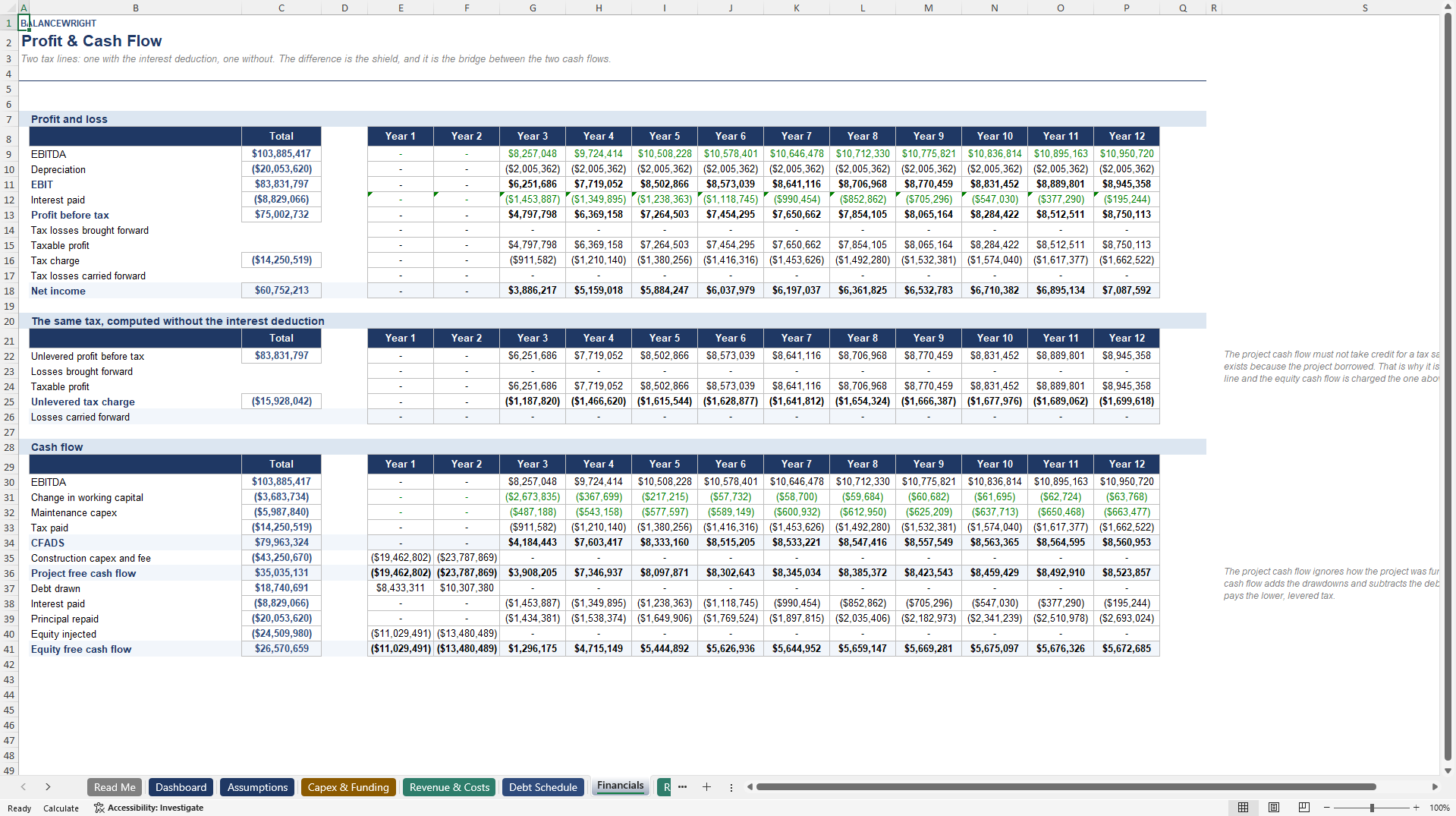The height and width of the screenshot is (816, 1456).
Task: Click Tax charge total ($14,250,519) in row 16
Action: pos(281,260)
